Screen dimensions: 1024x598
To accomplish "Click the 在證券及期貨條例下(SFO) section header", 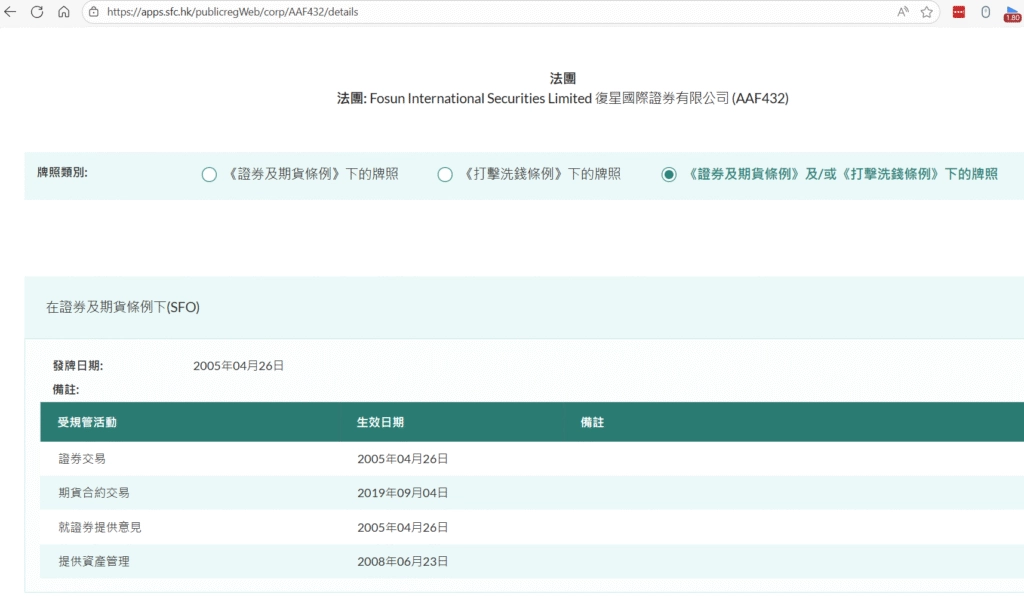I will pyautogui.click(x=123, y=308).
